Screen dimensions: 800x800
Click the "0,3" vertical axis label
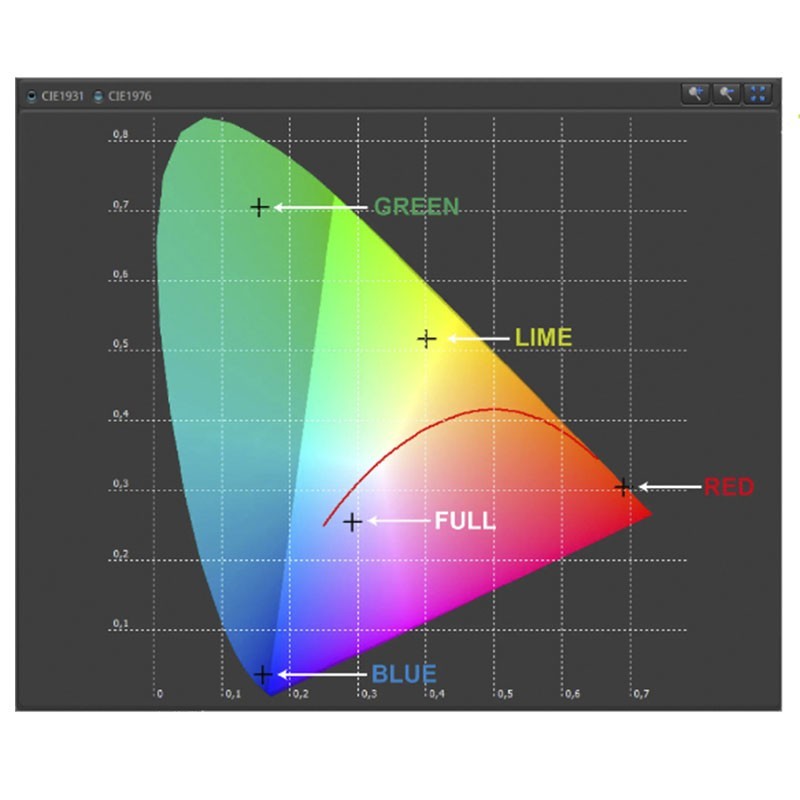pos(120,484)
